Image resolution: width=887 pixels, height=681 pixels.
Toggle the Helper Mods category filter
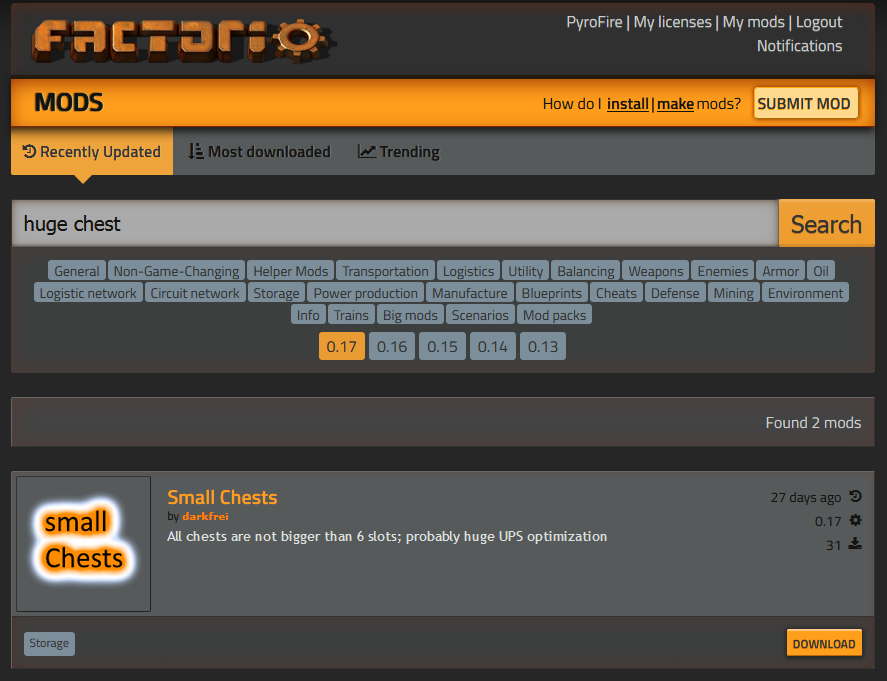(x=291, y=271)
